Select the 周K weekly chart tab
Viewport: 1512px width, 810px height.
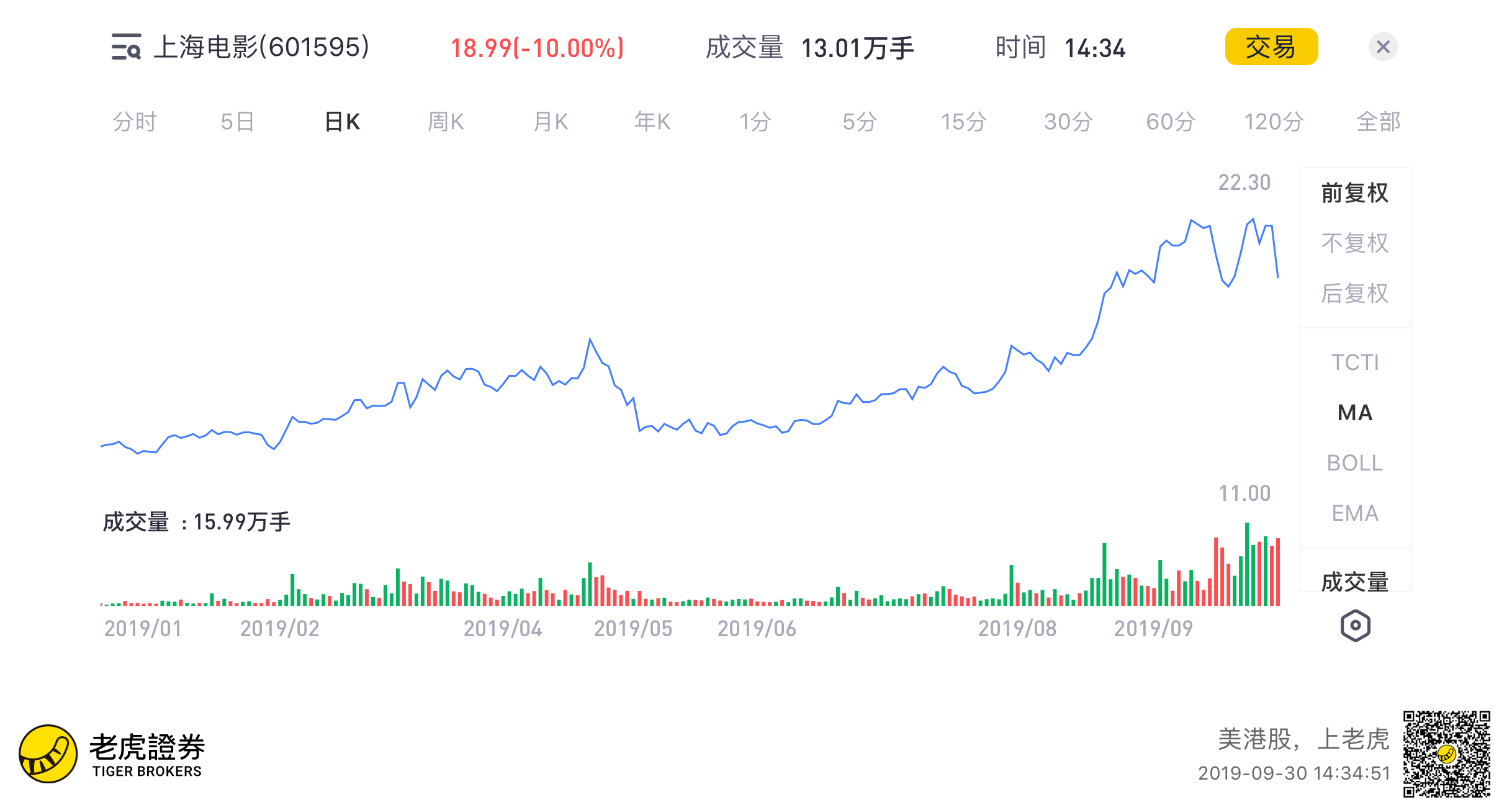446,122
